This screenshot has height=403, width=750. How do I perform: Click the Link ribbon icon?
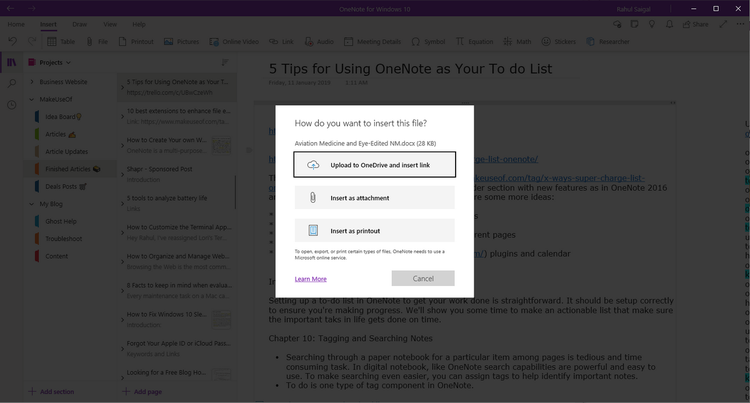(274, 42)
